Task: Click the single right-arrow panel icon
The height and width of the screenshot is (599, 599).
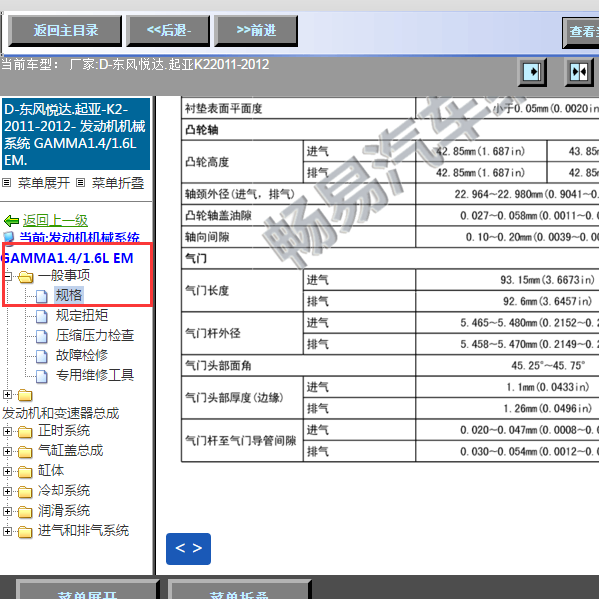Action: pos(532,72)
